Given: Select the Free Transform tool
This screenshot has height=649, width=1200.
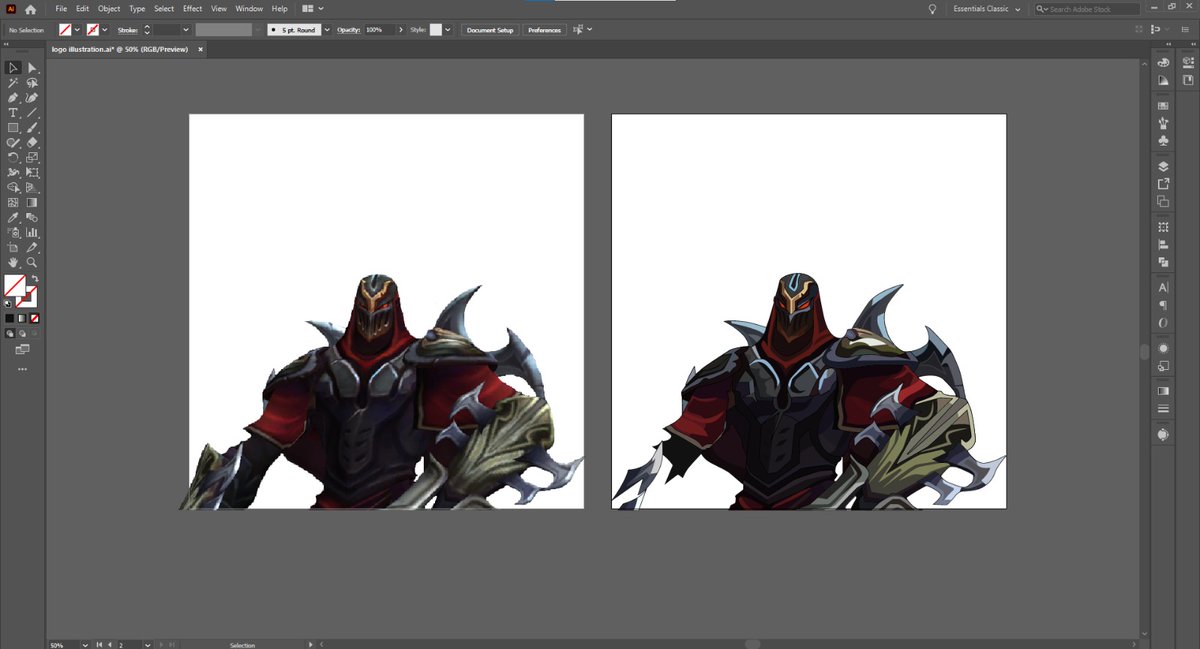Looking at the screenshot, I should point(32,172).
